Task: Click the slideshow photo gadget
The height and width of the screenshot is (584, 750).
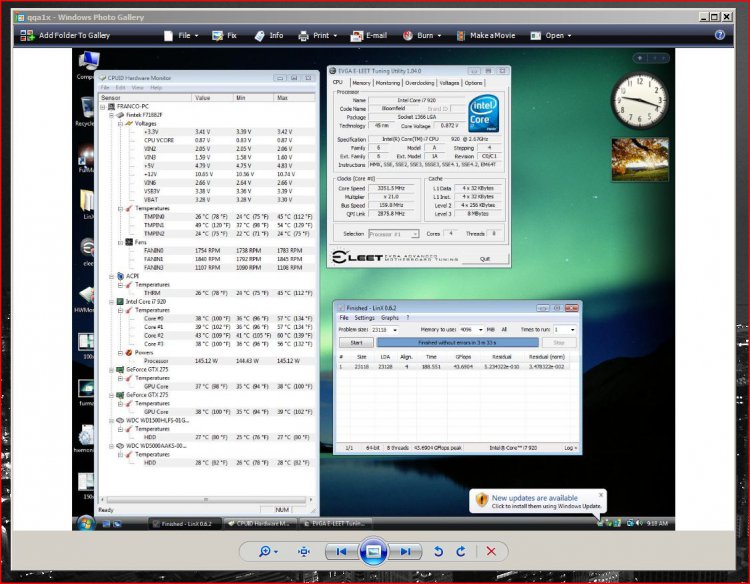Action: coord(640,159)
